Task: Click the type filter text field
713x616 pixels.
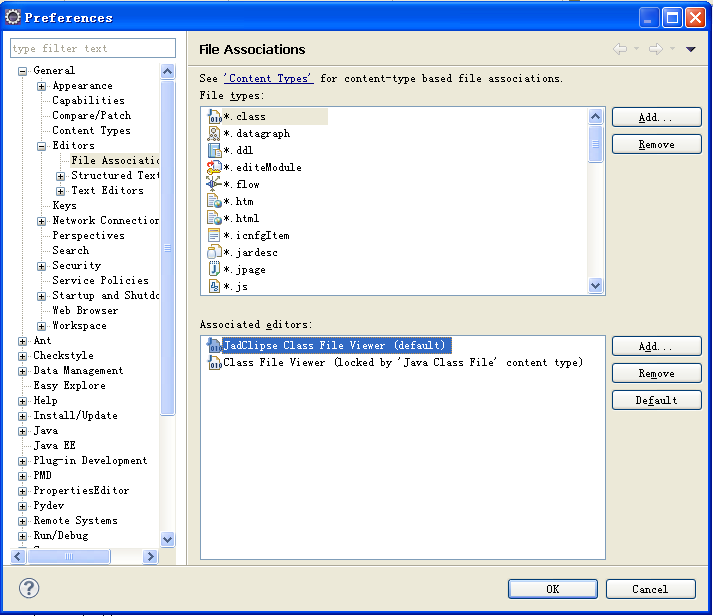Action: tap(93, 48)
